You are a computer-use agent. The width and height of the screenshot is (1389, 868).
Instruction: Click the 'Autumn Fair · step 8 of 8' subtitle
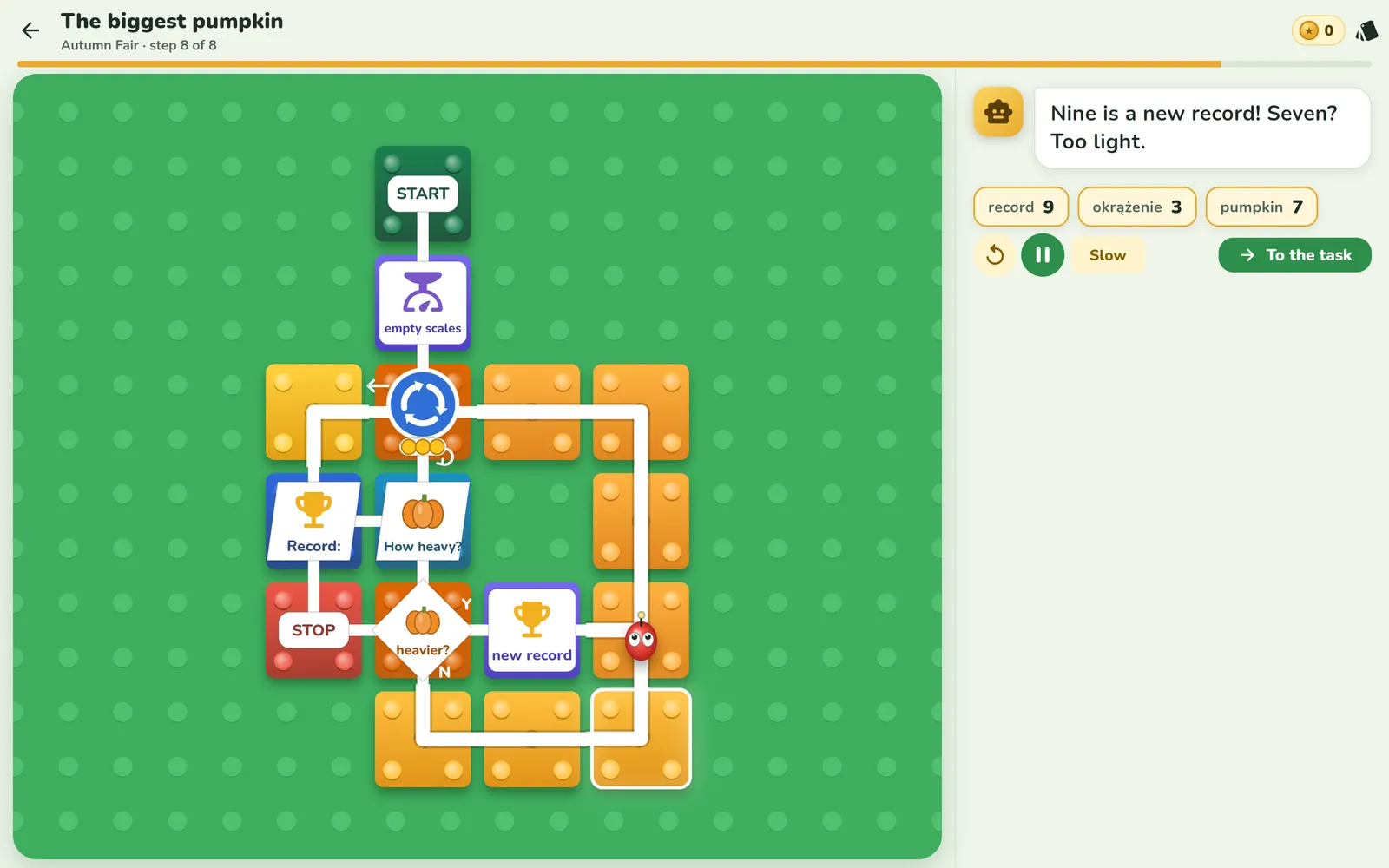pyautogui.click(x=139, y=45)
